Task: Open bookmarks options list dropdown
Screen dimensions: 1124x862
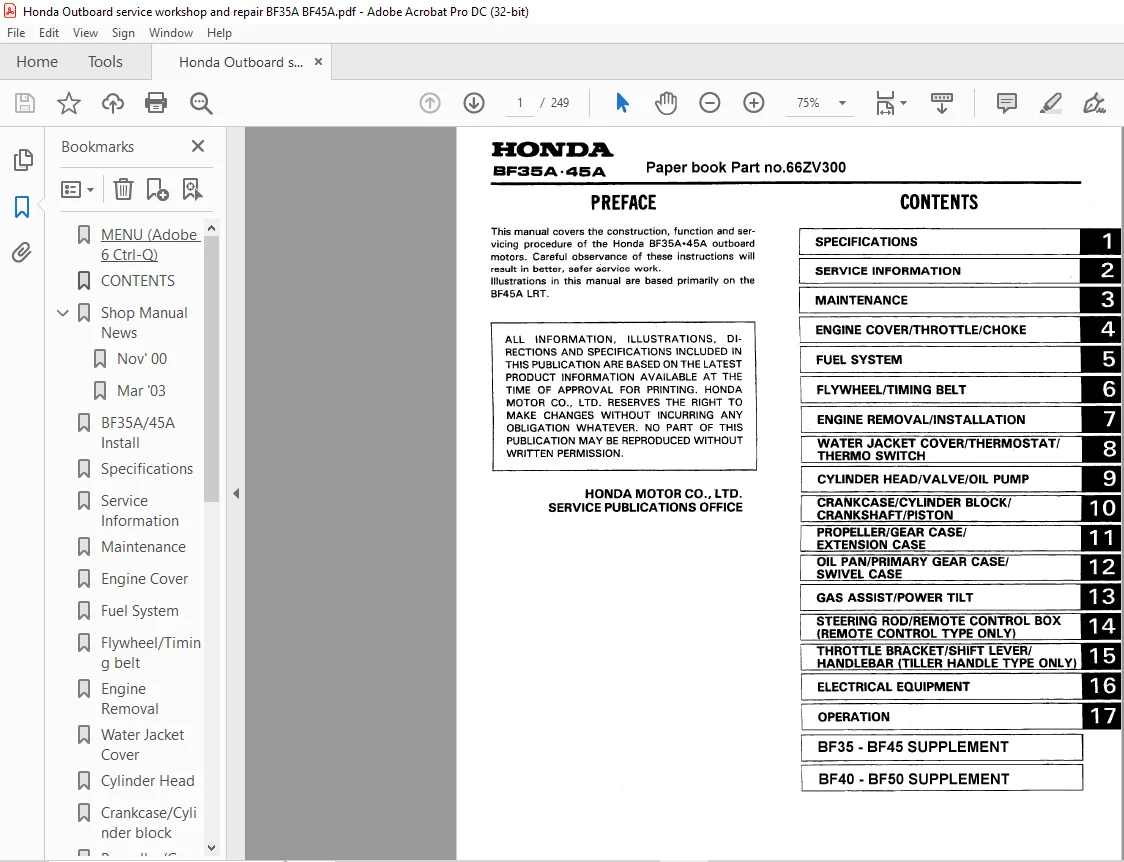Action: [x=77, y=190]
